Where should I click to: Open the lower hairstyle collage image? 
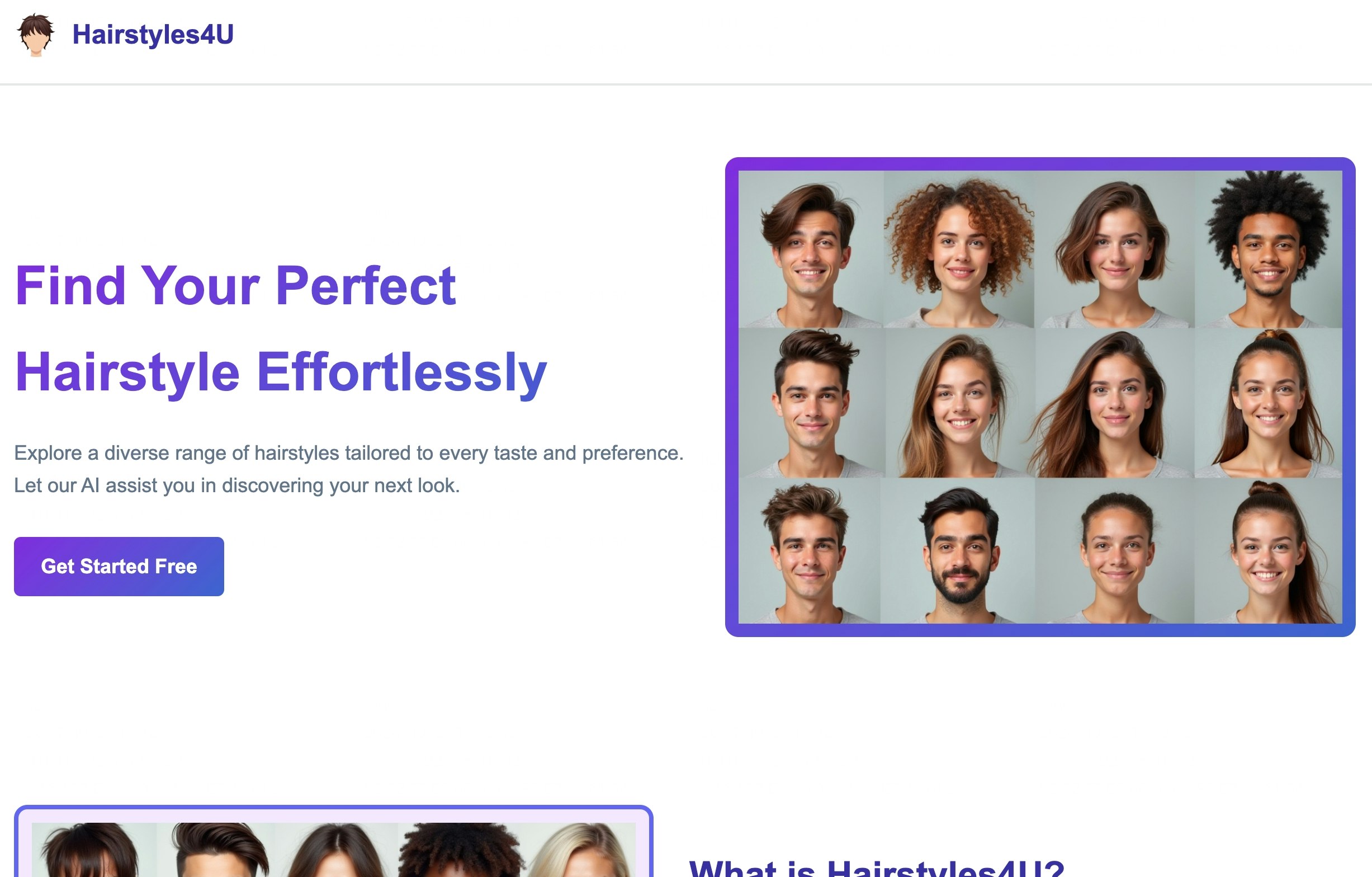[333, 849]
